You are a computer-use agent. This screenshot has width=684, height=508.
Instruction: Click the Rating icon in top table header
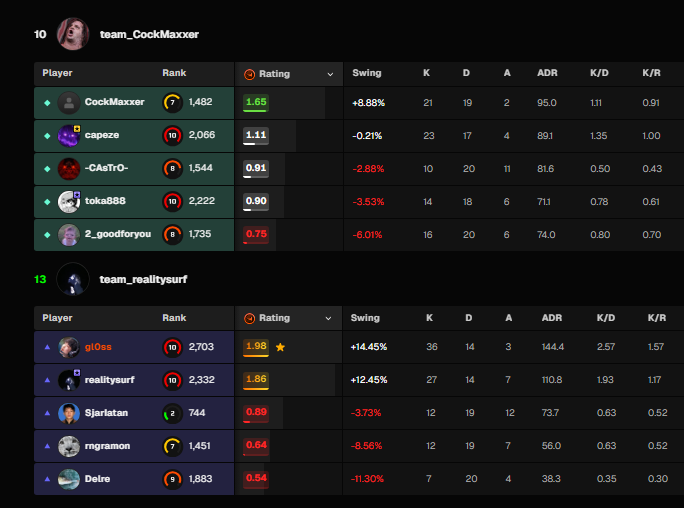click(250, 74)
